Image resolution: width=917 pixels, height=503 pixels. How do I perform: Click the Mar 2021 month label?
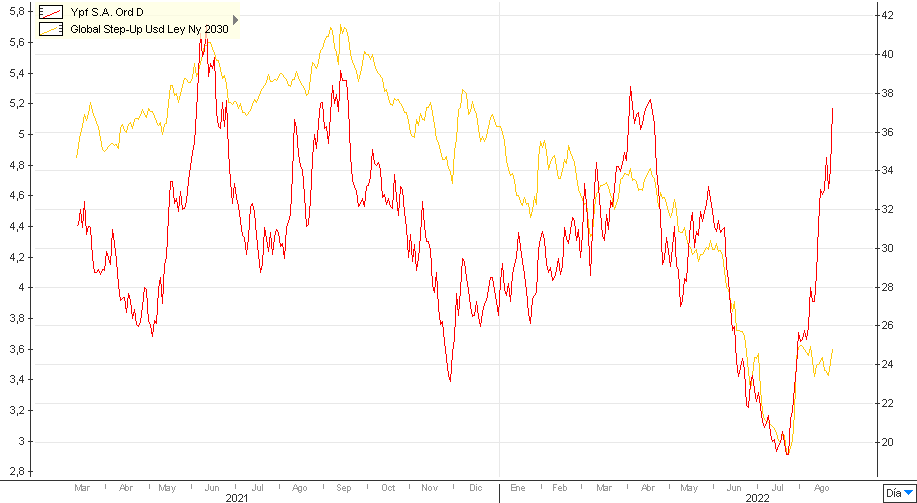(83, 487)
